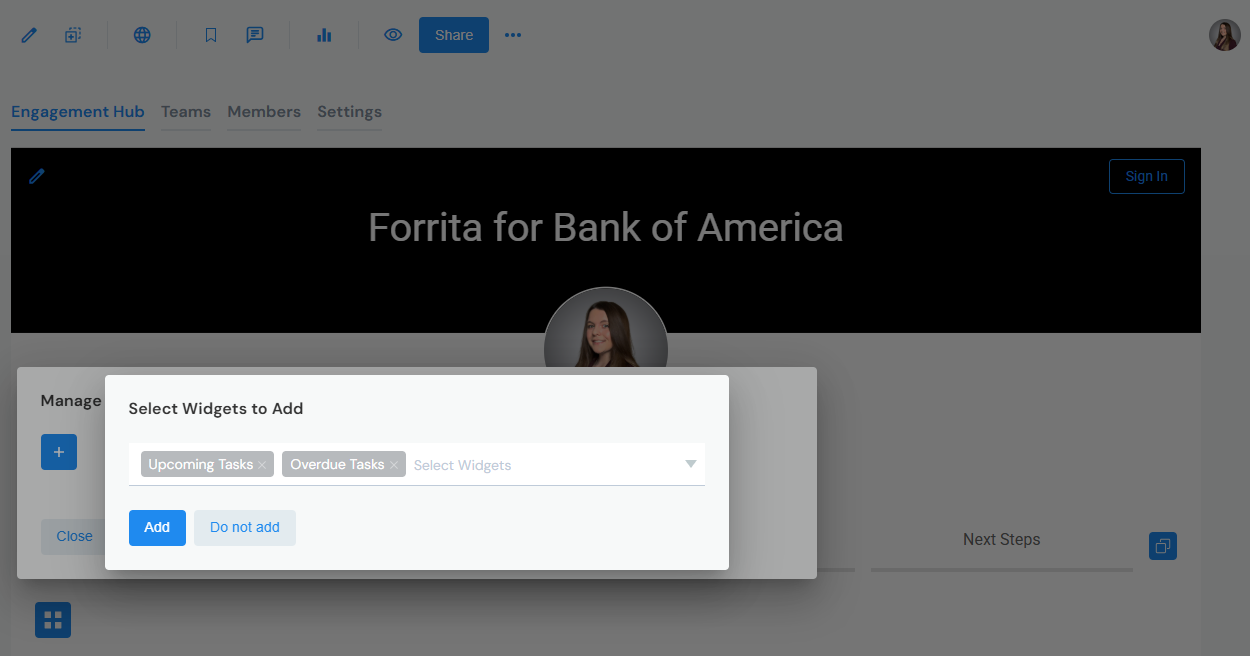Expand the widgets dropdown arrow
This screenshot has width=1250, height=656.
coord(690,464)
